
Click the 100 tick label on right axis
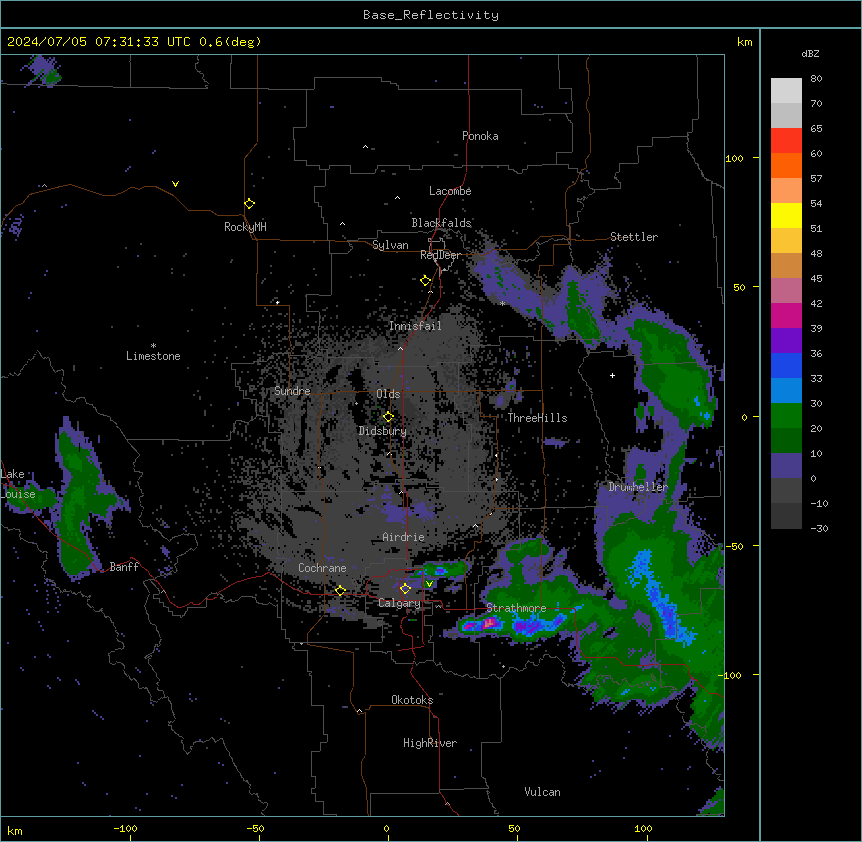[x=734, y=158]
